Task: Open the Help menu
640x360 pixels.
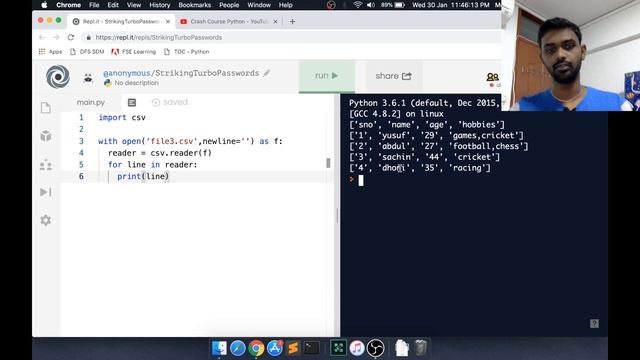Action: tap(286, 5)
